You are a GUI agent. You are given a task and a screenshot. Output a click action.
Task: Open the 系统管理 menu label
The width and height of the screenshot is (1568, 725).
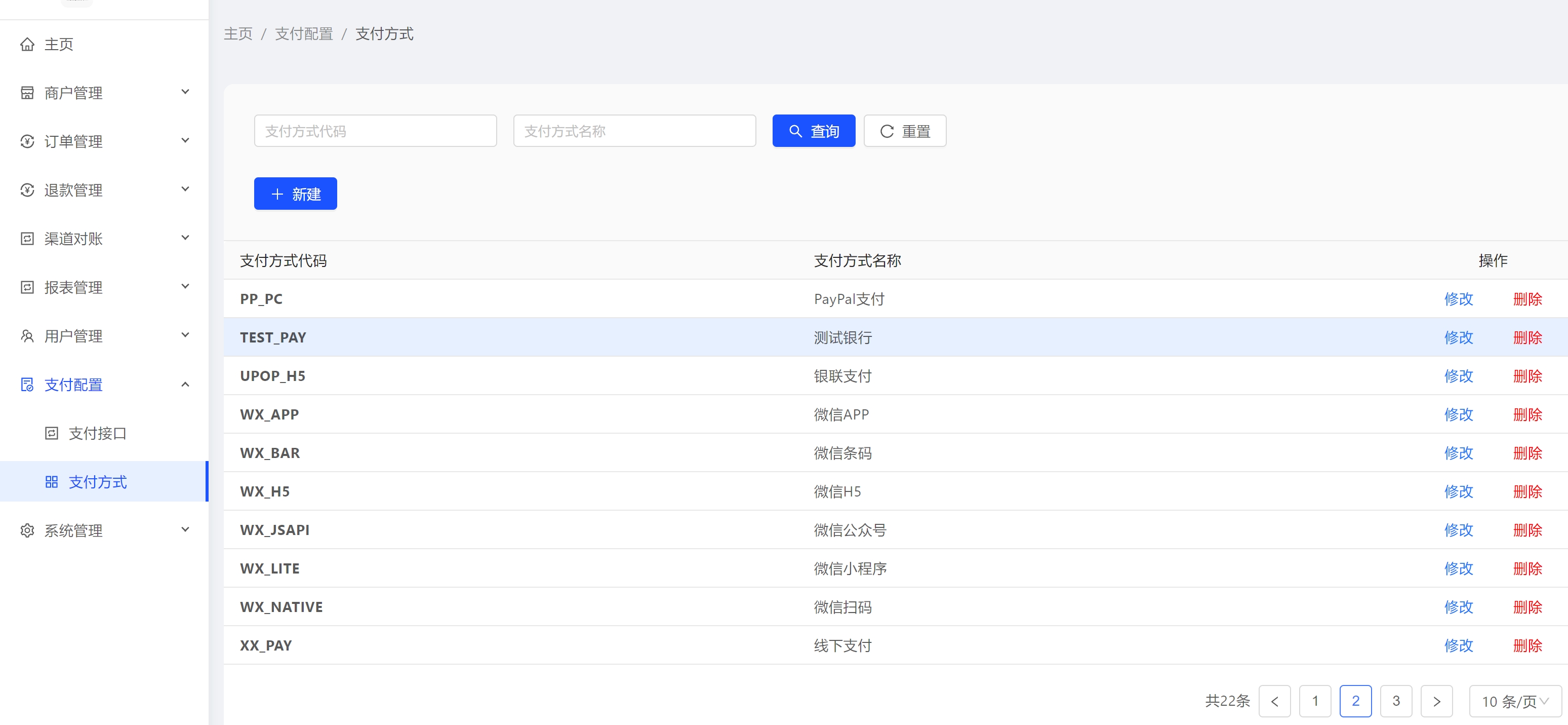pyautogui.click(x=73, y=530)
